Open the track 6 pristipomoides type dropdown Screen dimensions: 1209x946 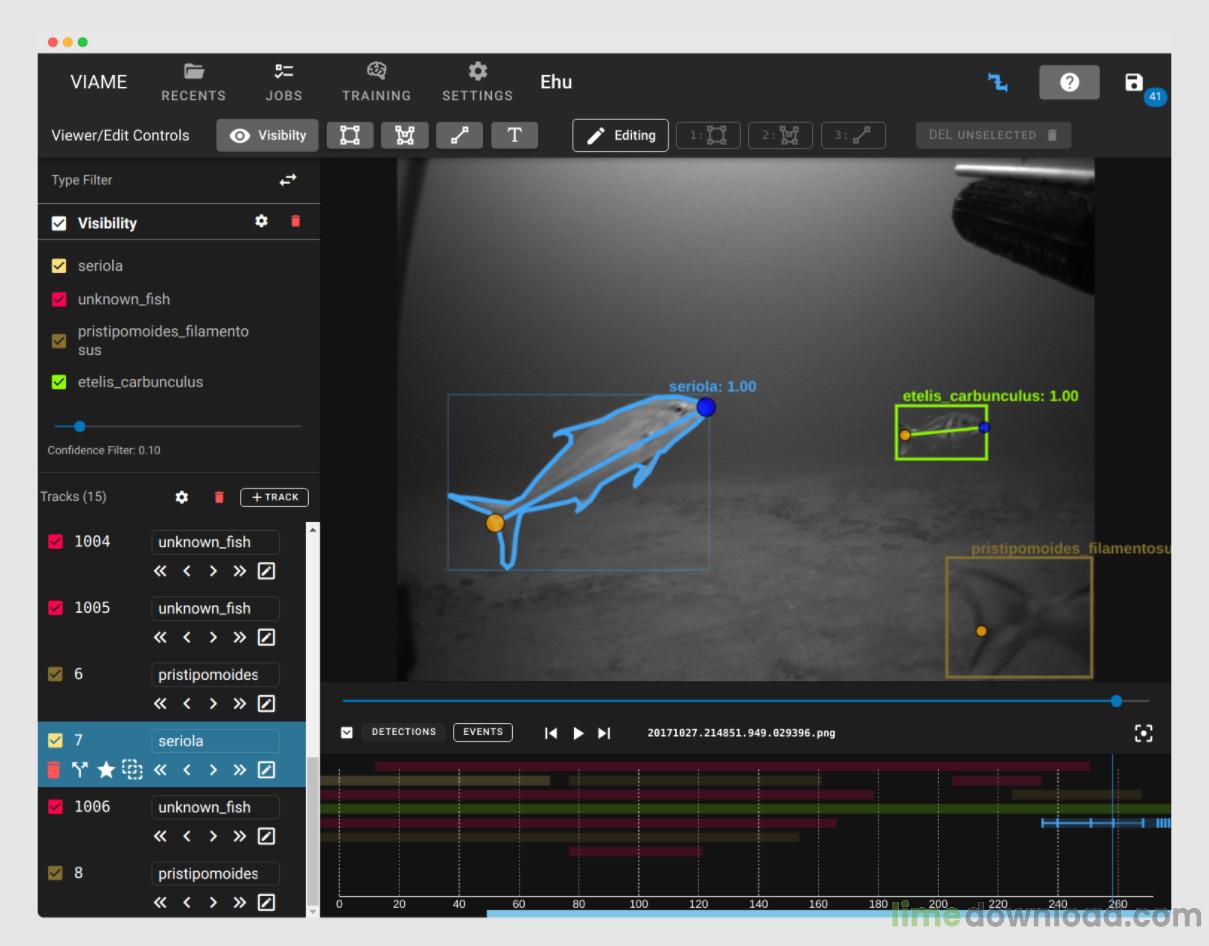[215, 675]
